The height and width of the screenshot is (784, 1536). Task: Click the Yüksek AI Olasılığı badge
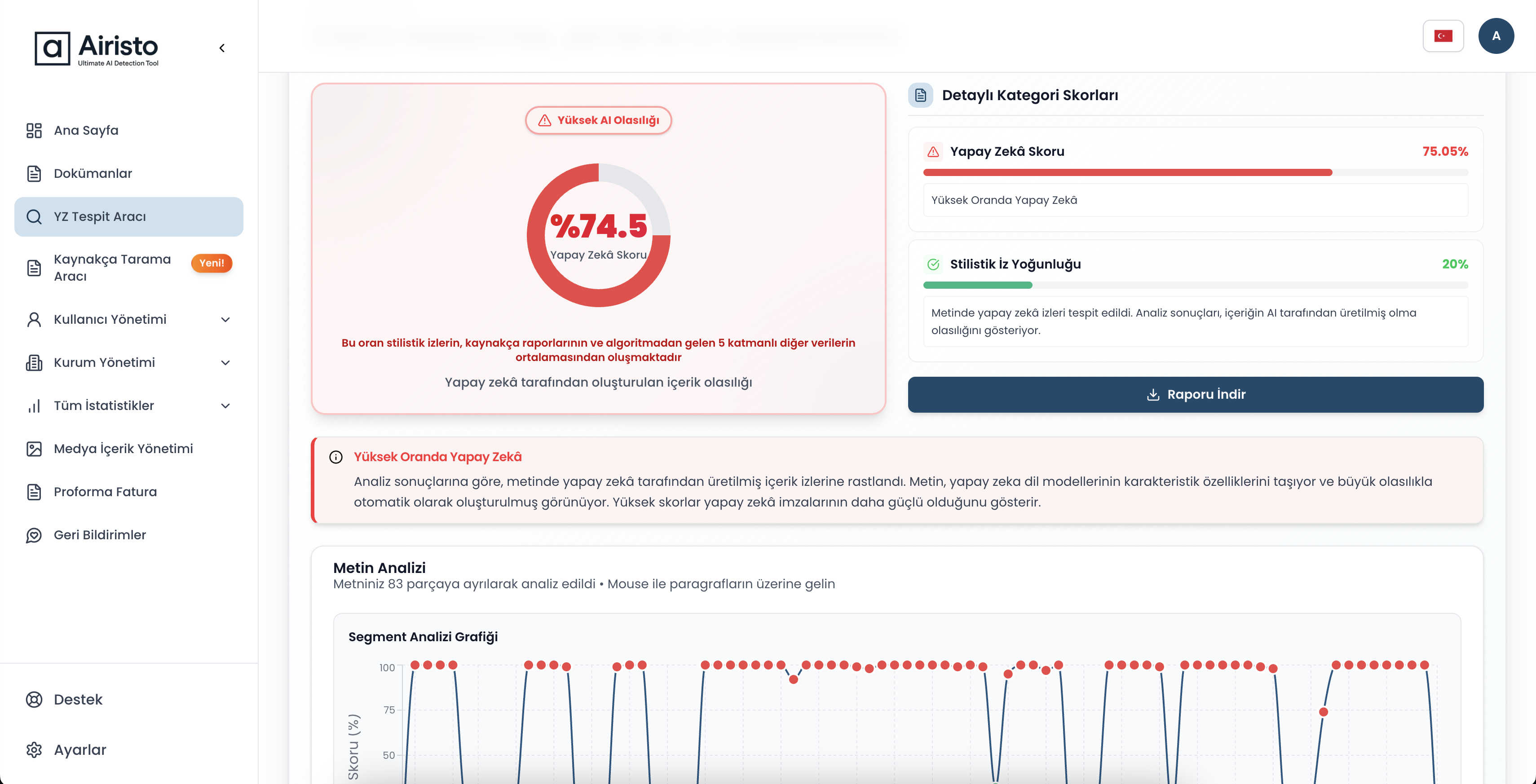click(x=598, y=120)
